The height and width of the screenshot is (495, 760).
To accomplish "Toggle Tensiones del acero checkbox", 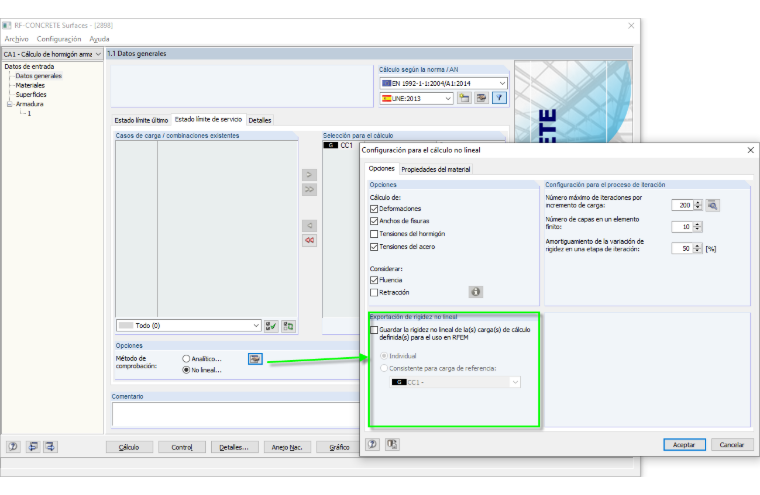I will [374, 247].
